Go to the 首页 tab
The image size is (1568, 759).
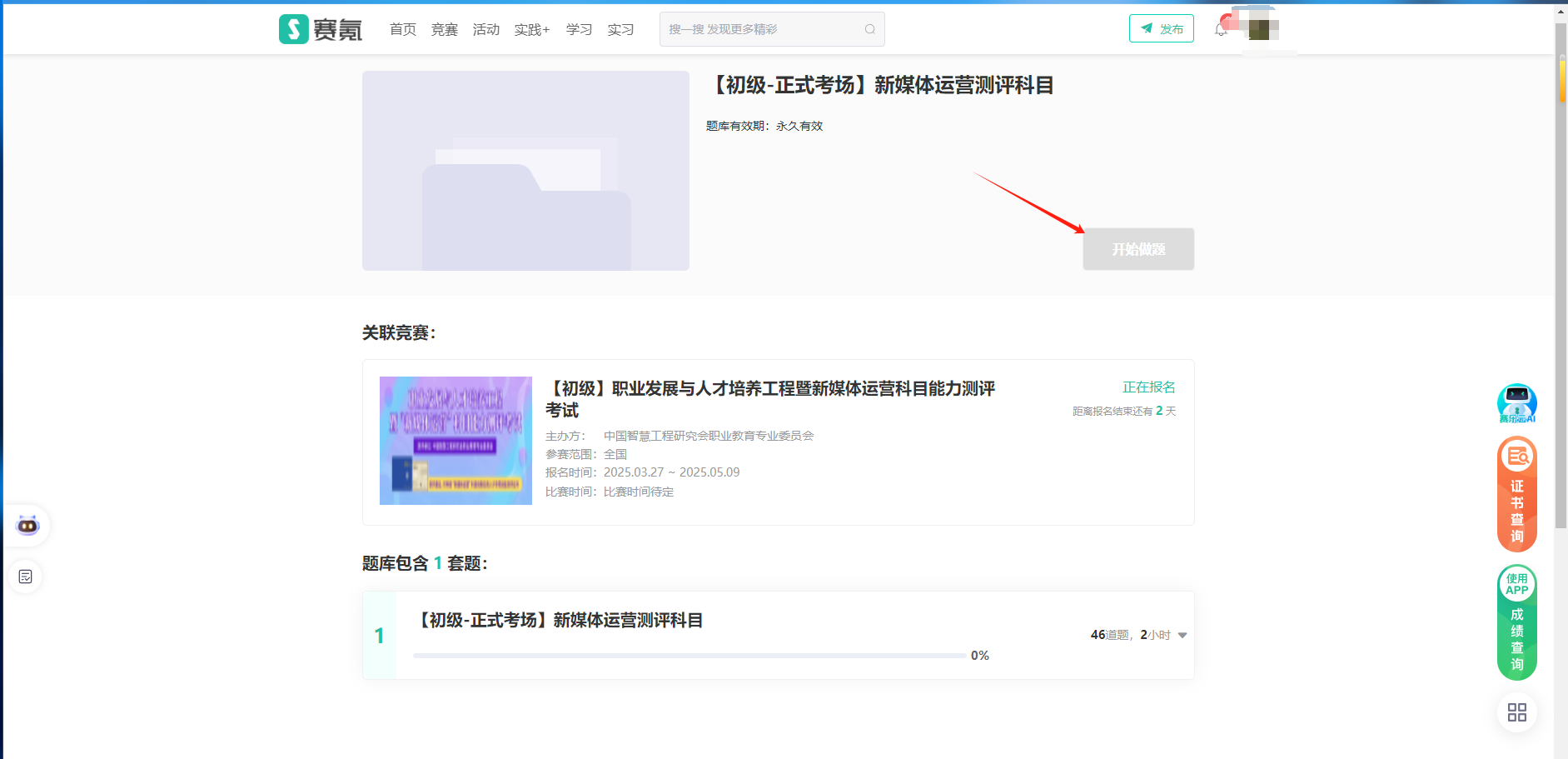tap(403, 30)
